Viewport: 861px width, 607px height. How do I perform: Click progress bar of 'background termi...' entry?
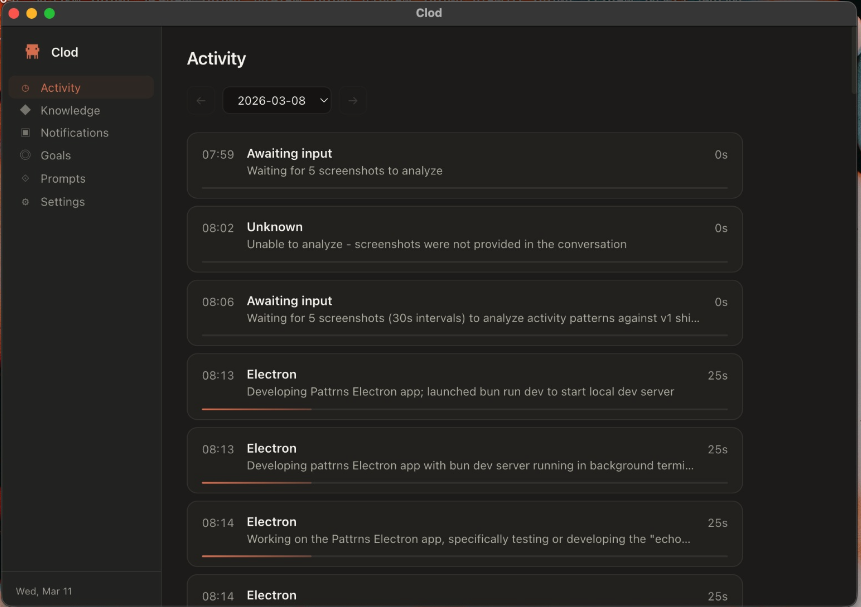click(465, 483)
